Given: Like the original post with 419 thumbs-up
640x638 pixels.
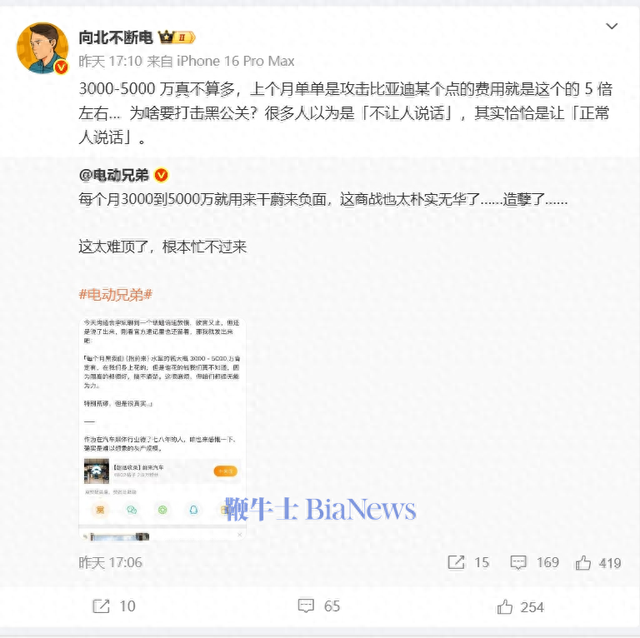Looking at the screenshot, I should coord(583,562).
